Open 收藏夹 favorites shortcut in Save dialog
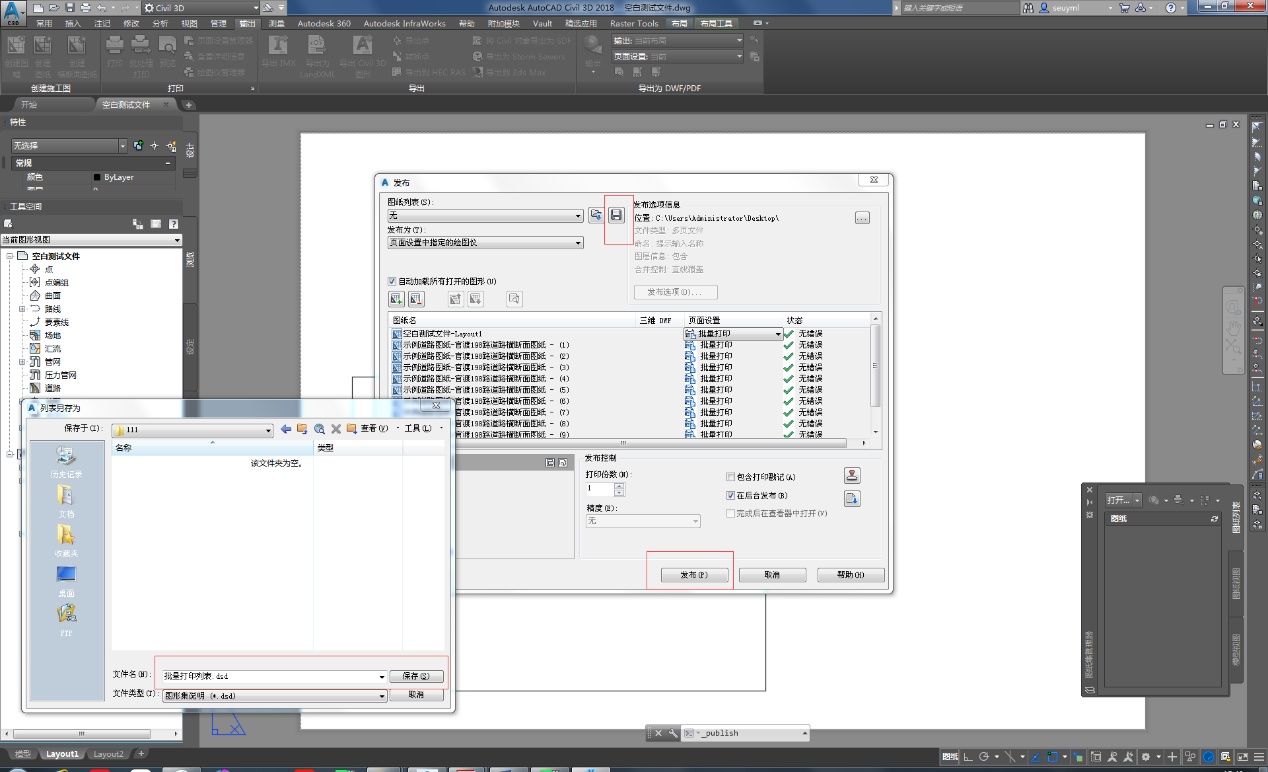The image size is (1268, 772). [66, 541]
